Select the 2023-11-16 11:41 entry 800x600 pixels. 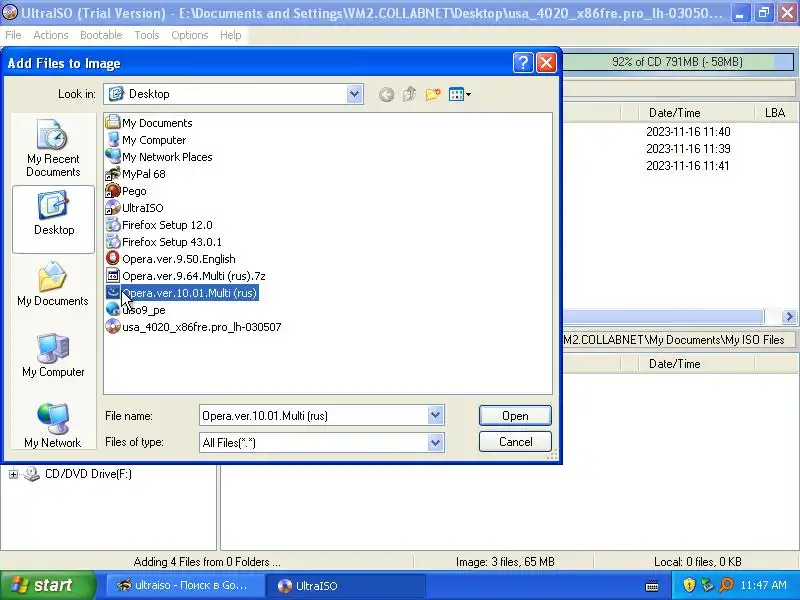pos(688,166)
